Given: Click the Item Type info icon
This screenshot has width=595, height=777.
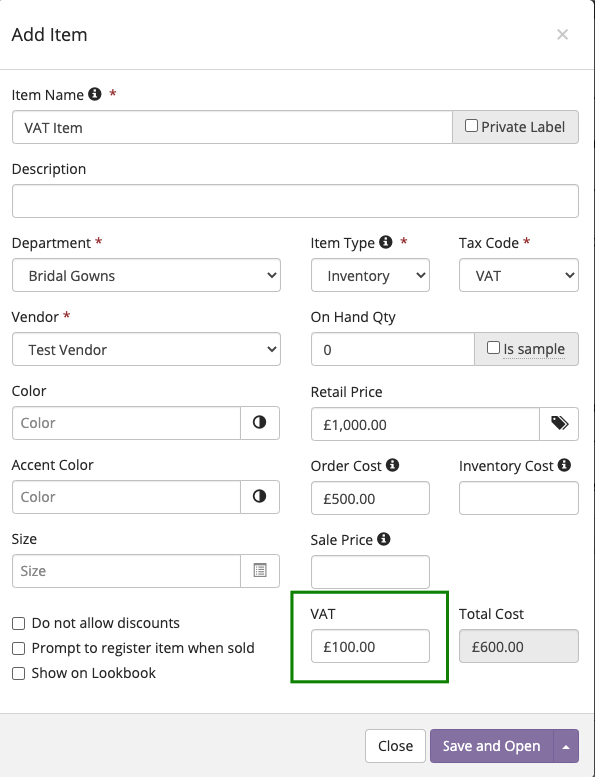Looking at the screenshot, I should pyautogui.click(x=385, y=242).
